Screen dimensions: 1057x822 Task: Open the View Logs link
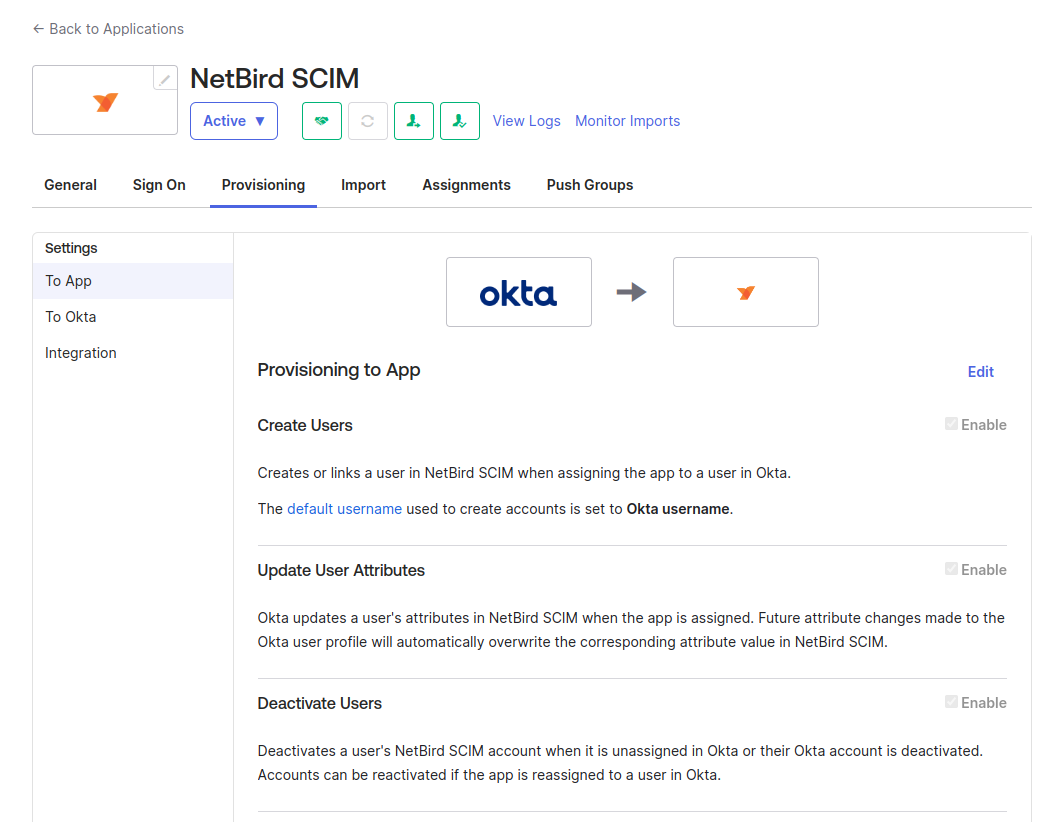tap(526, 121)
